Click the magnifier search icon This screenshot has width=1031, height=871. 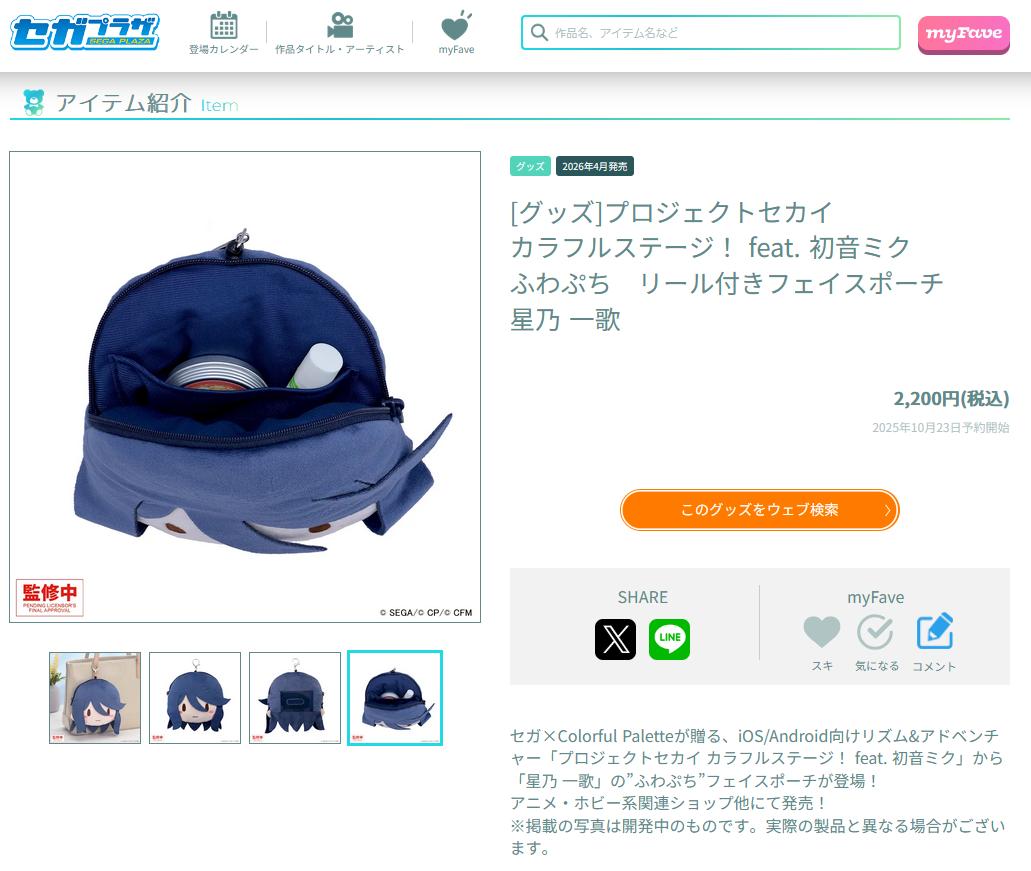539,32
